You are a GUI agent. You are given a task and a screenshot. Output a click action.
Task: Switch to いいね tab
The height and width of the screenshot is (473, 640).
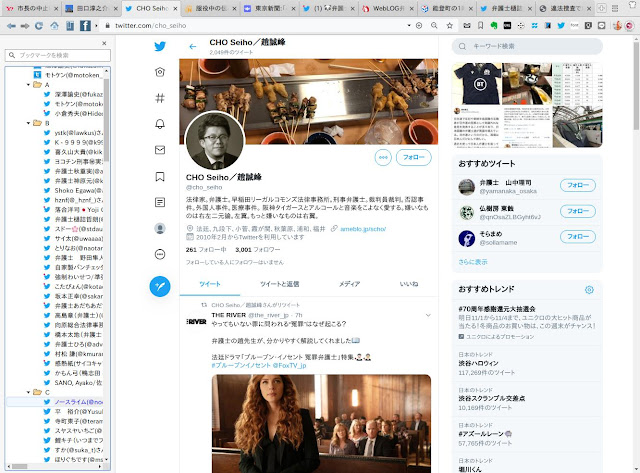pyautogui.click(x=409, y=284)
